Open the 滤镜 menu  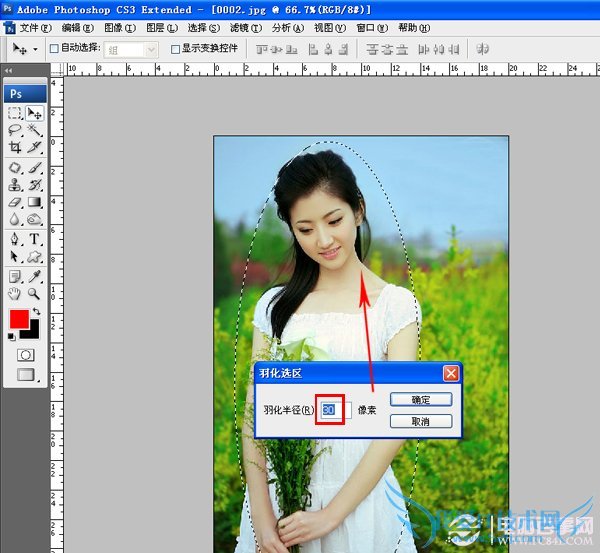click(x=243, y=28)
